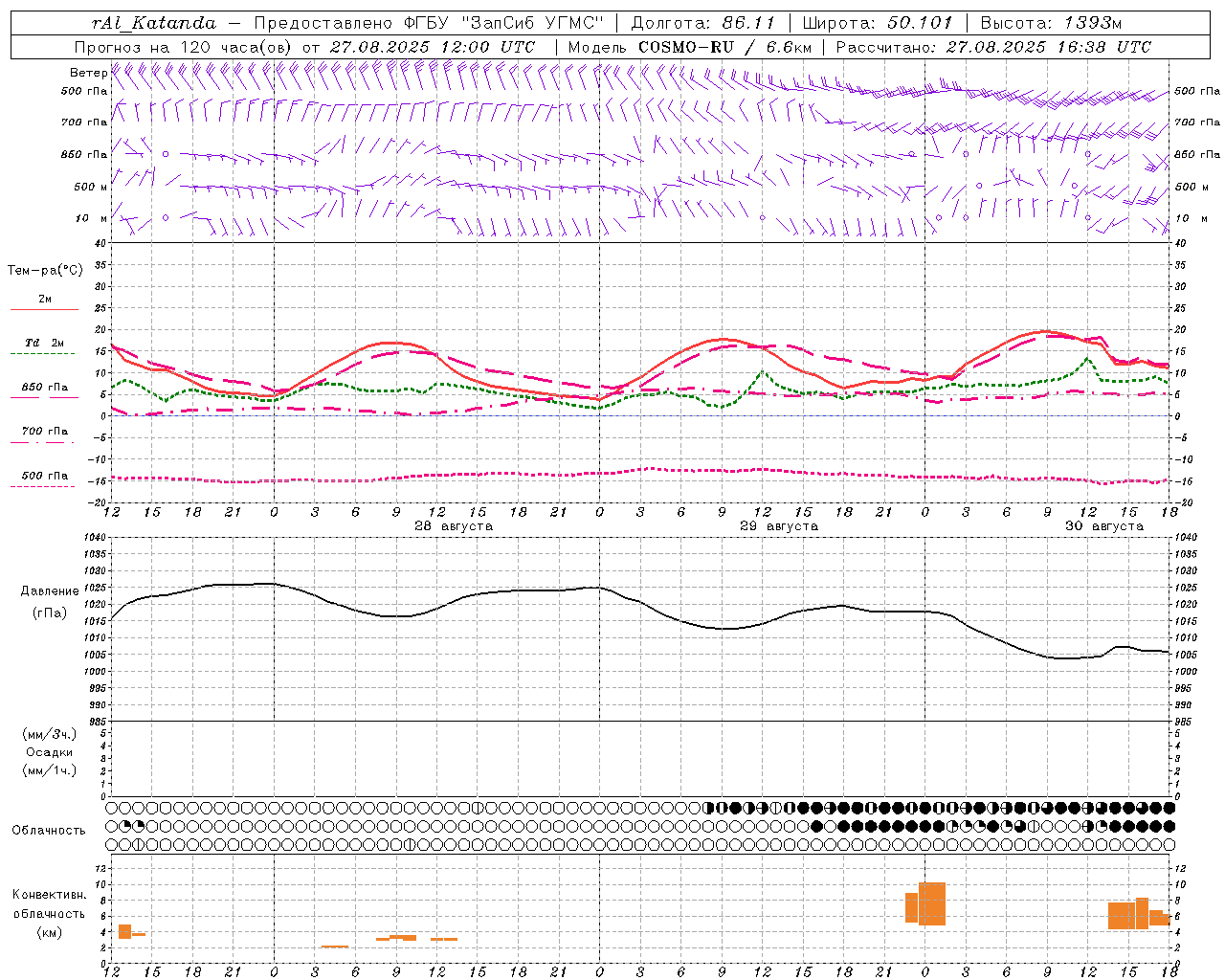Click the '(мм/1ч.)' precipitation unit label
This screenshot has width=1225, height=980.
[x=50, y=770]
